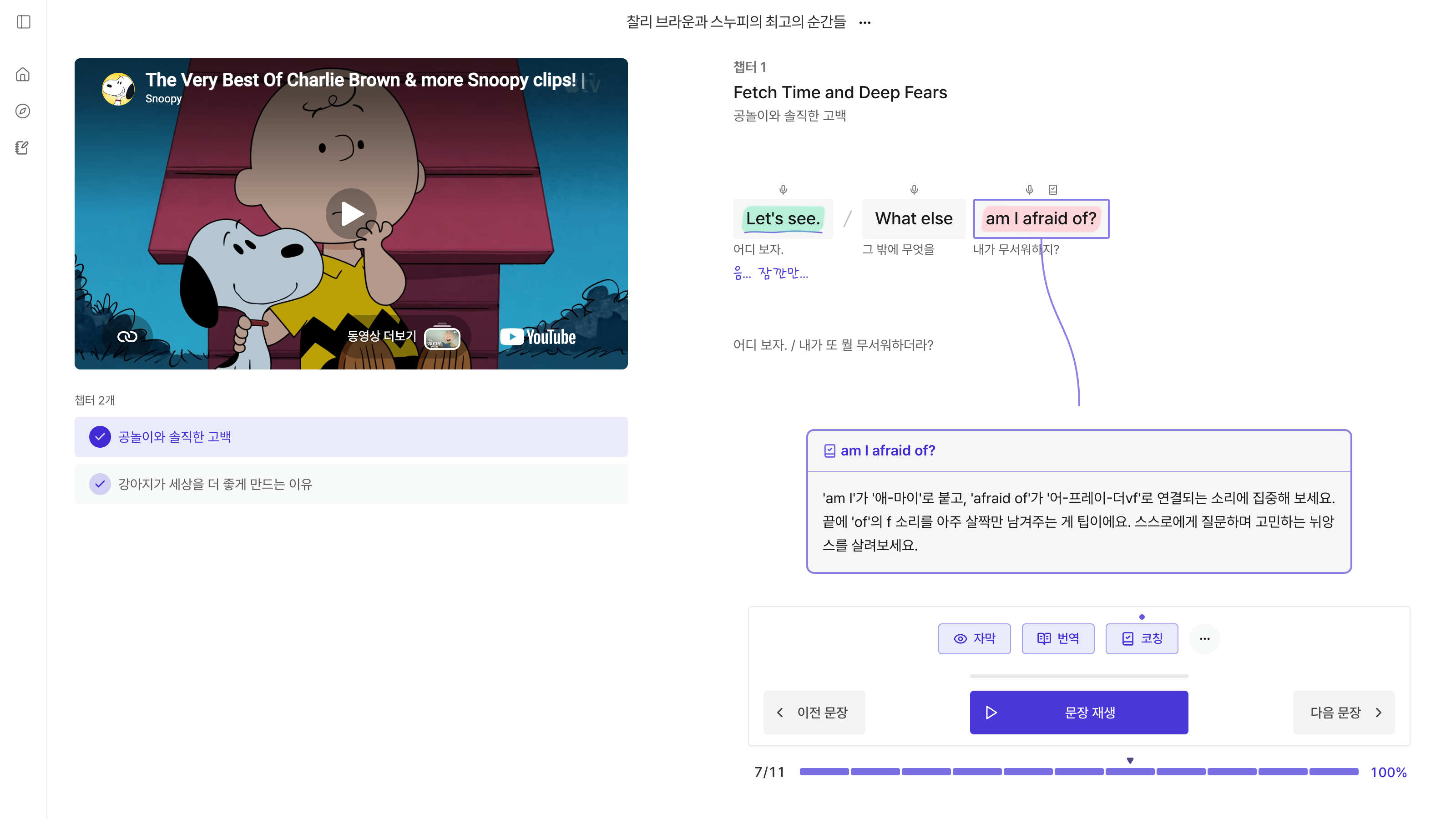Toggle the sidebar panel icon
The height and width of the screenshot is (819, 1456).
[x=23, y=22]
